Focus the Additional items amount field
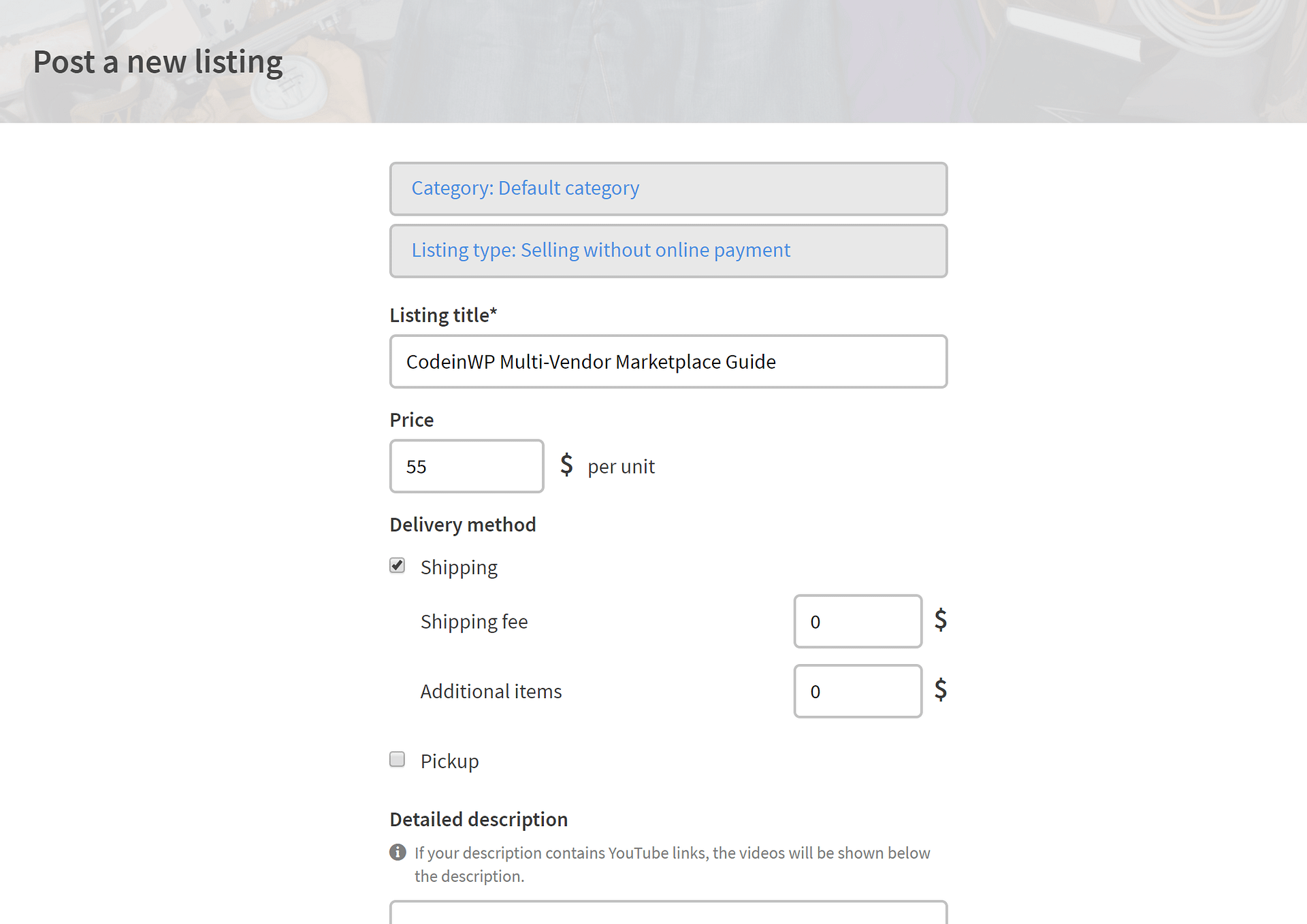The width and height of the screenshot is (1307, 924). pos(857,691)
